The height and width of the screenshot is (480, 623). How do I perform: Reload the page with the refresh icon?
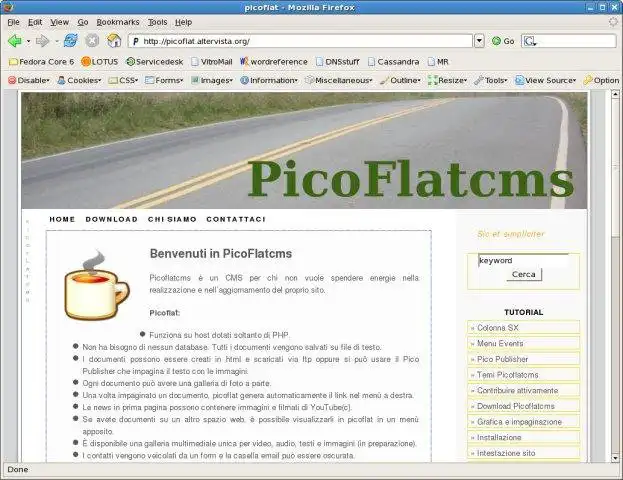tap(71, 41)
